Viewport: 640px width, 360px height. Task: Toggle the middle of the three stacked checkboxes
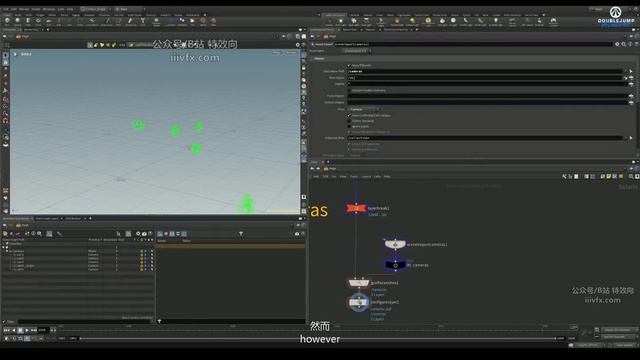(349, 121)
